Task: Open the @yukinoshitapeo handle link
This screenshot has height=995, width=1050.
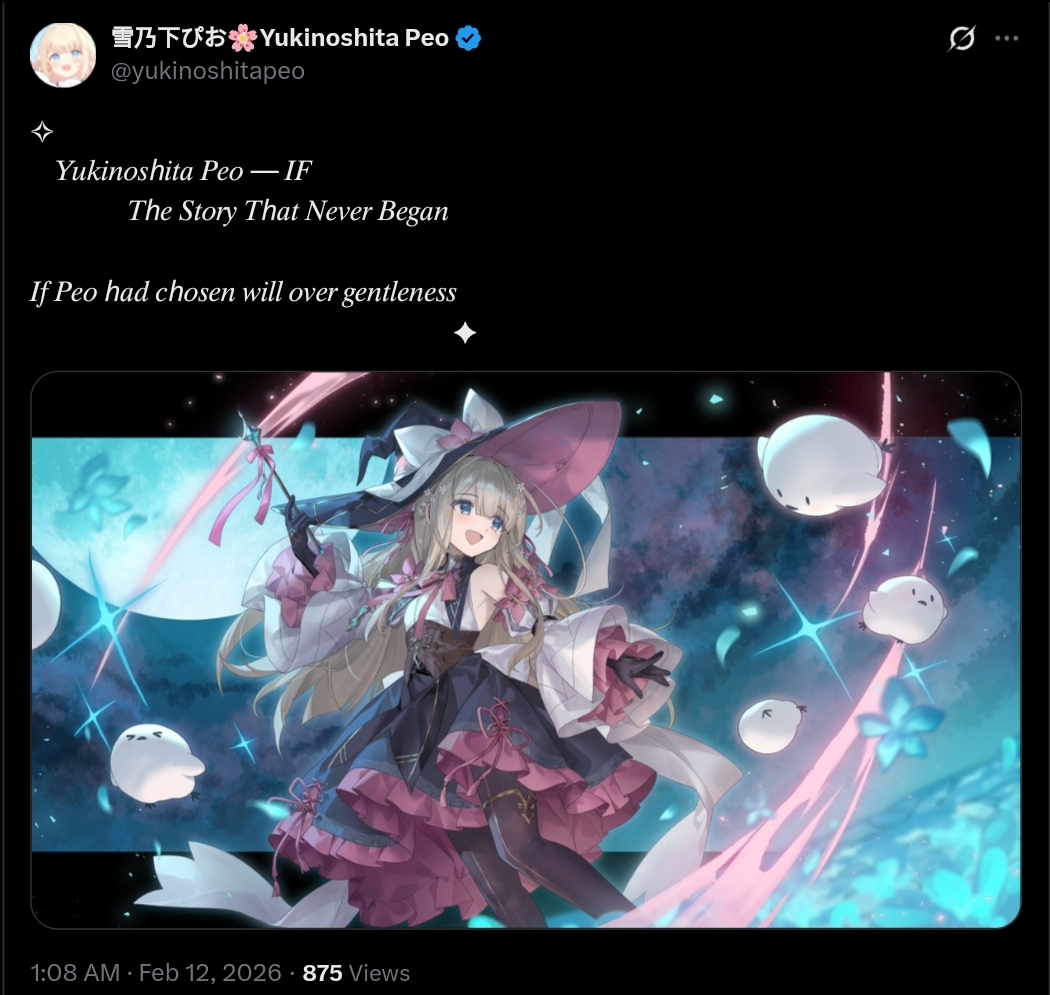Action: [x=208, y=70]
